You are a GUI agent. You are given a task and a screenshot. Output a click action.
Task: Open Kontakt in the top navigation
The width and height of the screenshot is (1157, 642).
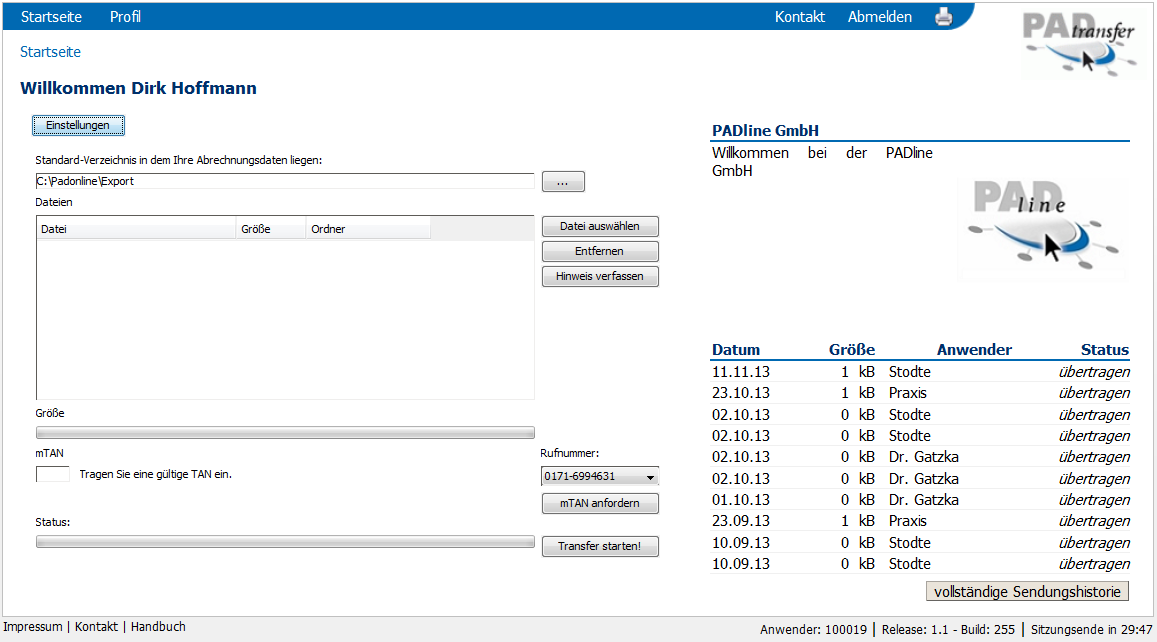[x=799, y=17]
